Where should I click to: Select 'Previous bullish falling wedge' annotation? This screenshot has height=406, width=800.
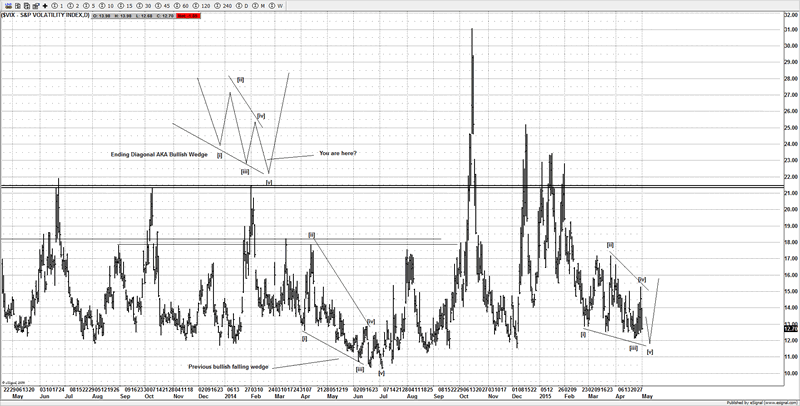228,367
